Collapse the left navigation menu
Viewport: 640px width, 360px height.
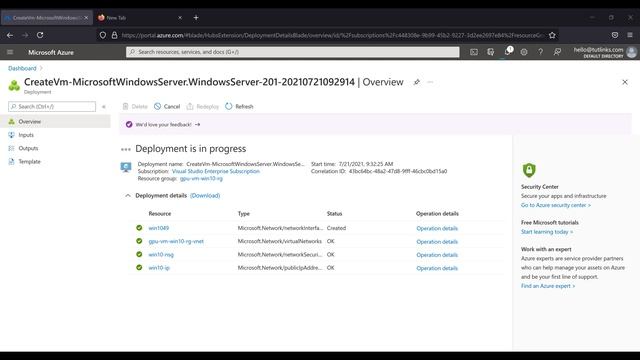[104, 107]
